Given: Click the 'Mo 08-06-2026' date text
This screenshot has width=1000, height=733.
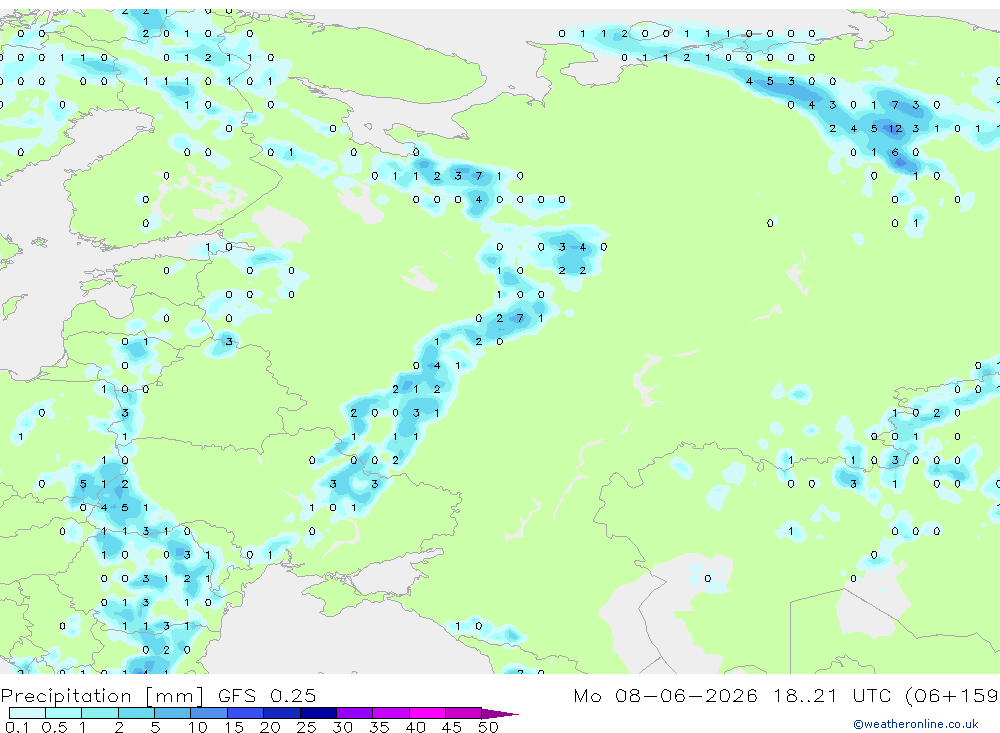Looking at the screenshot, I should [665, 695].
